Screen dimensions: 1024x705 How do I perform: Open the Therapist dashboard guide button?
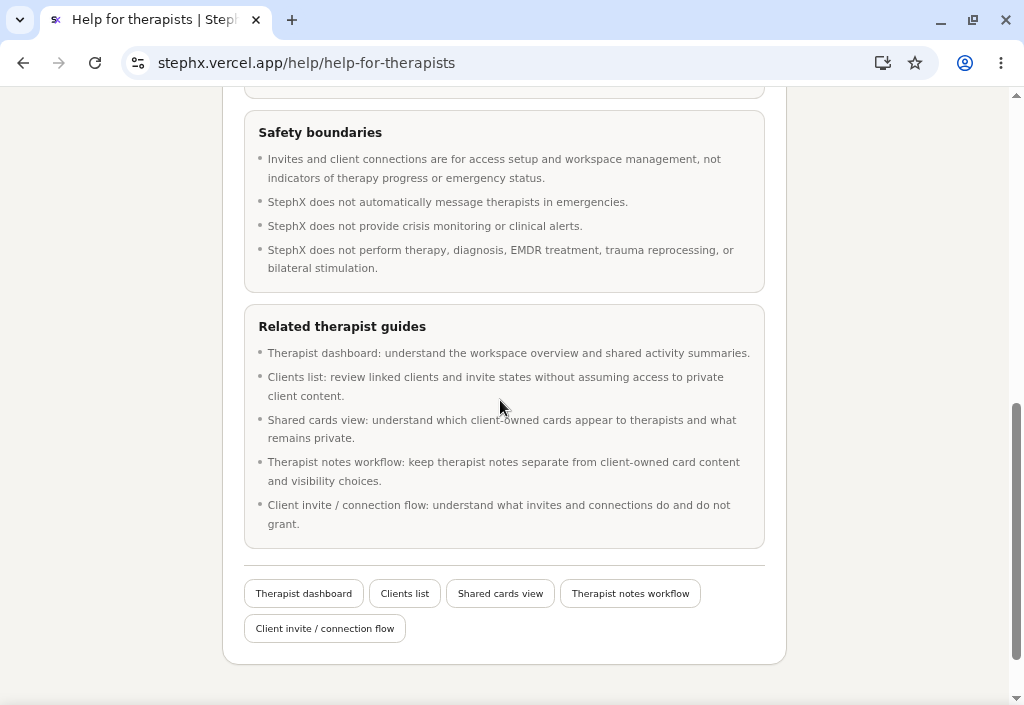point(304,593)
